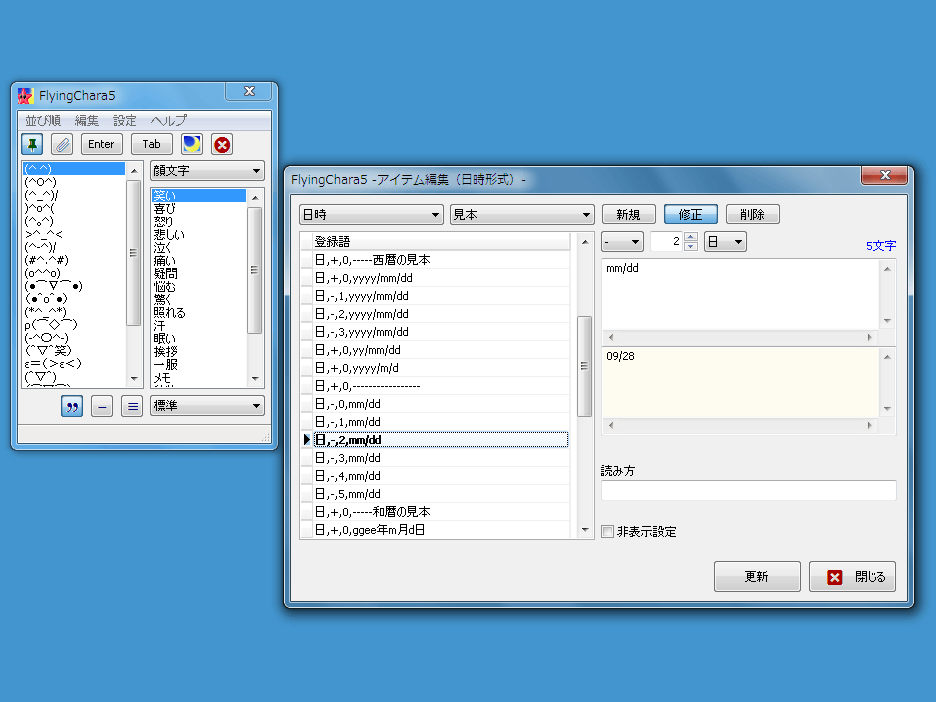Click the 登録語 column header
The width and height of the screenshot is (936, 702).
click(x=441, y=242)
